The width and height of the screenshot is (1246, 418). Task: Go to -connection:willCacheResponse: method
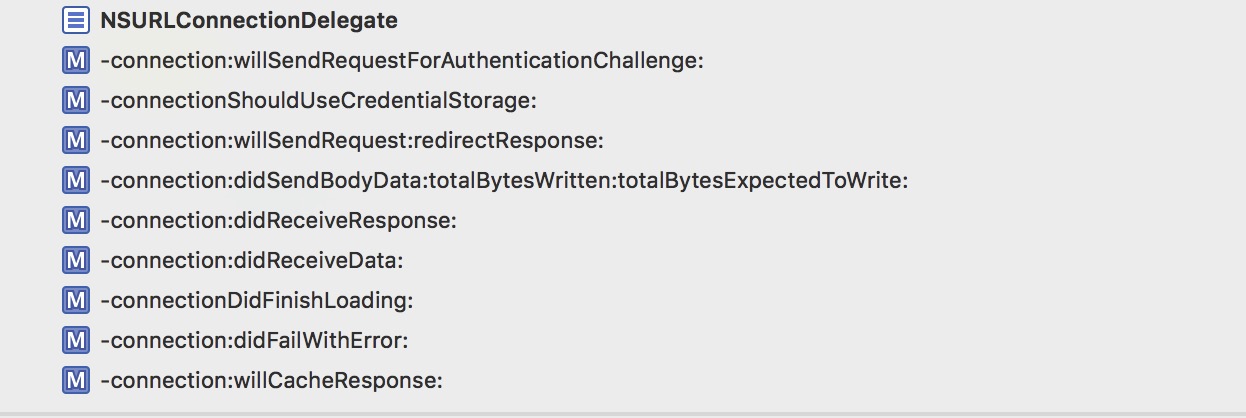271,380
